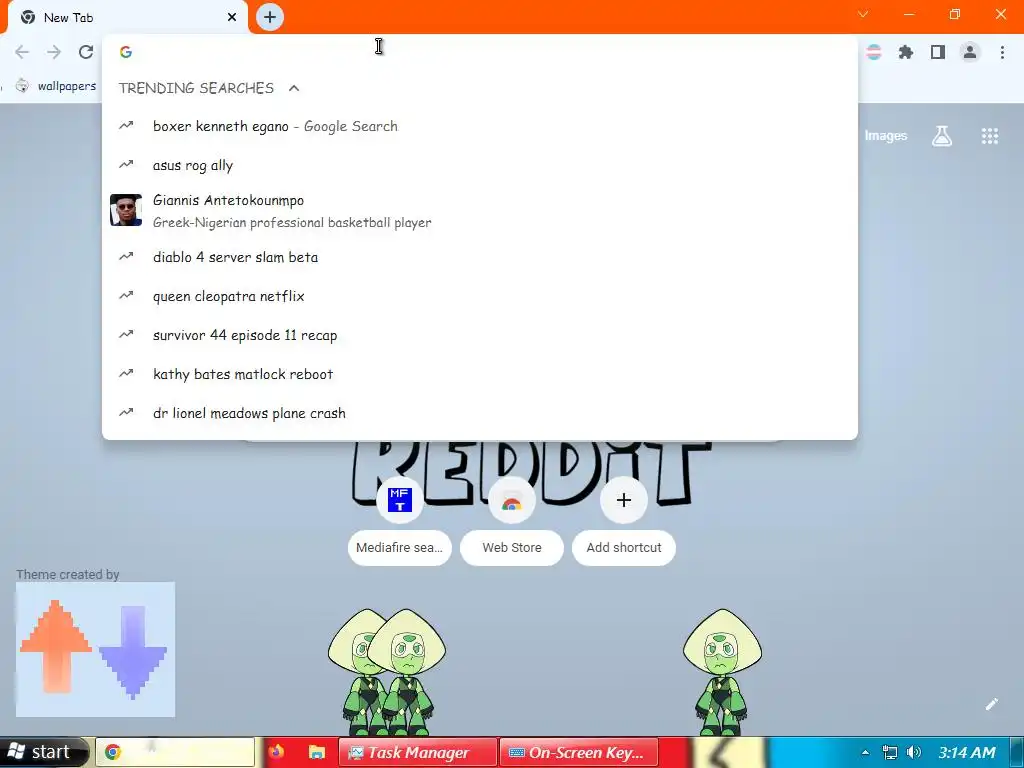Select 'boxer kenneth egano' suggestion
Screen dimensions: 1024x768
coord(479,127)
